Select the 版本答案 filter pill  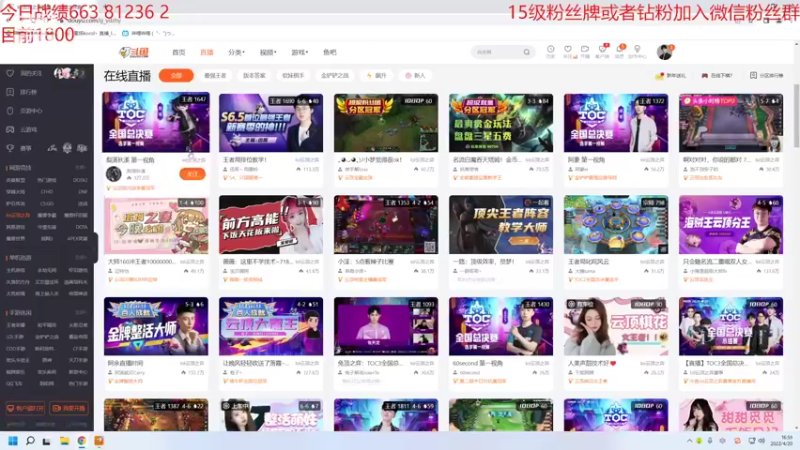click(254, 76)
